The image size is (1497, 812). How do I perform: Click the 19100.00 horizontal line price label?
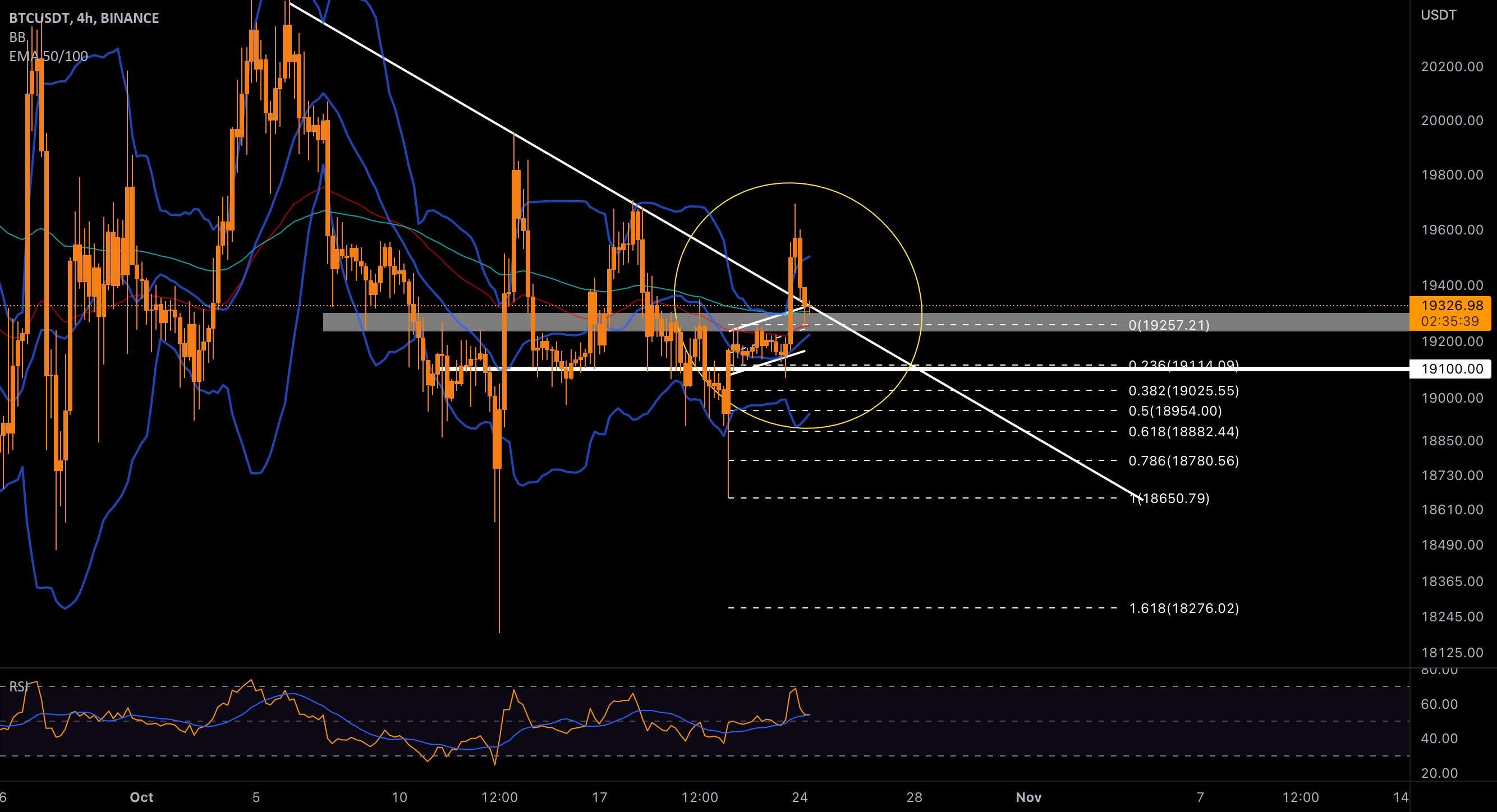point(1452,369)
